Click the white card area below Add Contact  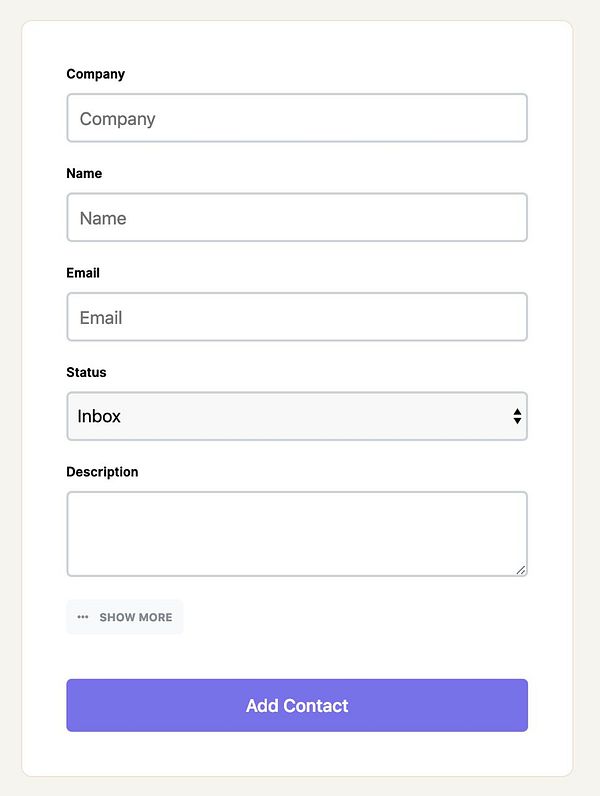[296, 753]
